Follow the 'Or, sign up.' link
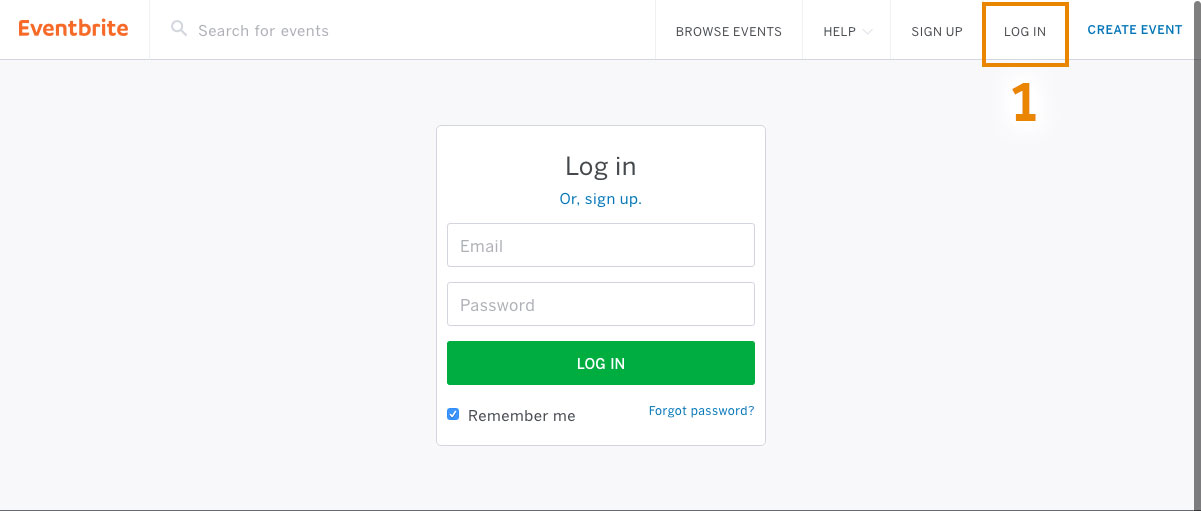Screen dimensions: 1201x511 [600, 199]
